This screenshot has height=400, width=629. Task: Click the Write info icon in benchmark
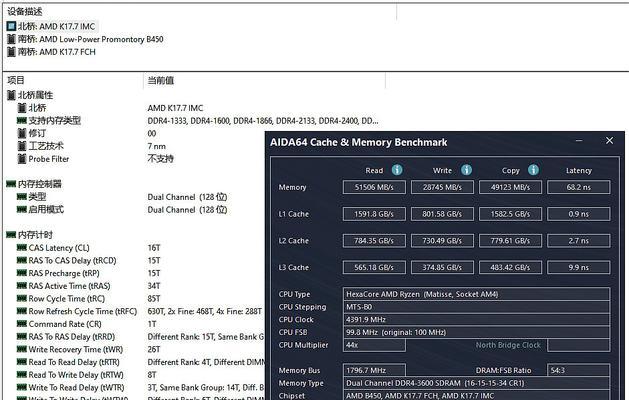[466, 170]
